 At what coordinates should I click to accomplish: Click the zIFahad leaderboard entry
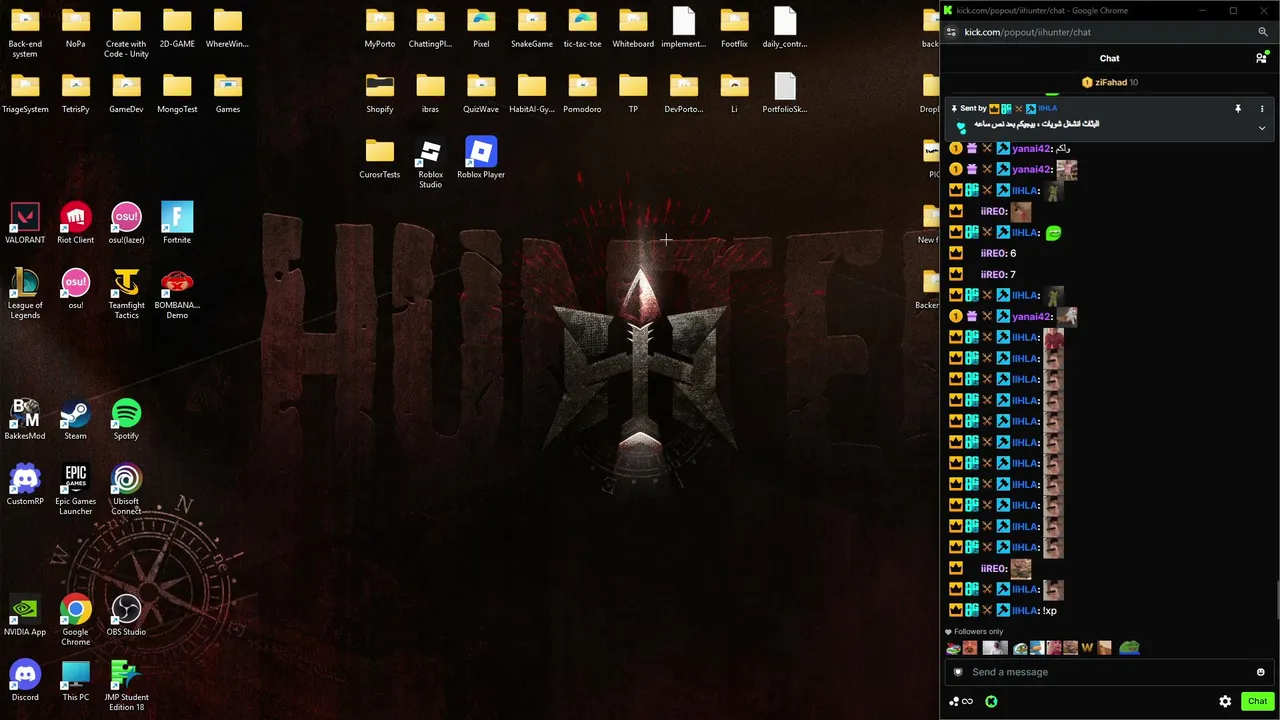click(x=1109, y=82)
